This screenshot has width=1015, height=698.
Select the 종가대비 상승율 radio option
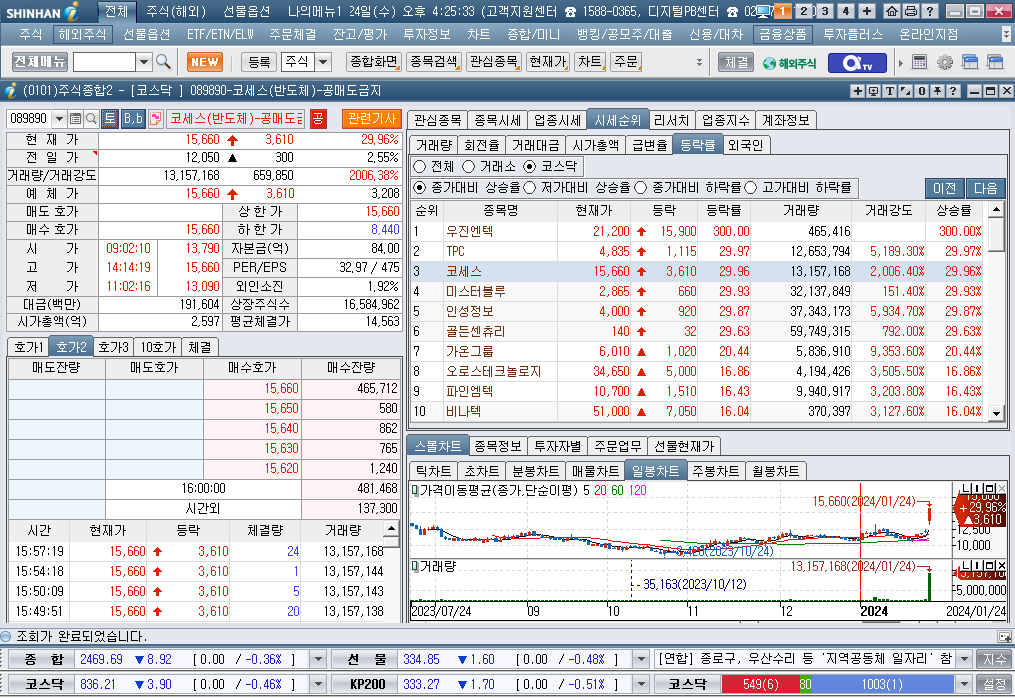pos(419,188)
